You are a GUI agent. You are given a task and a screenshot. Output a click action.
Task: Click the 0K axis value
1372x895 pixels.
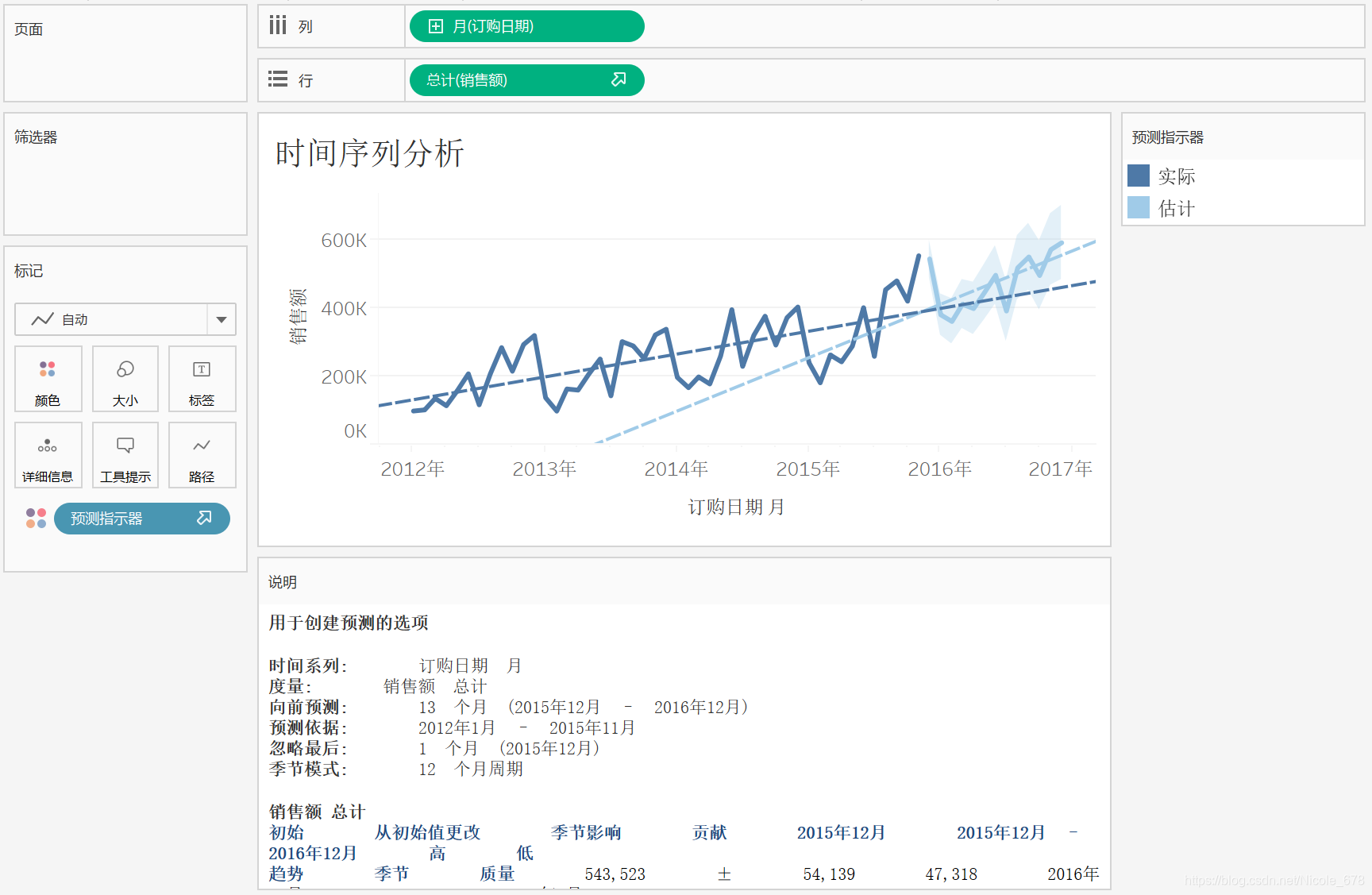[x=355, y=430]
